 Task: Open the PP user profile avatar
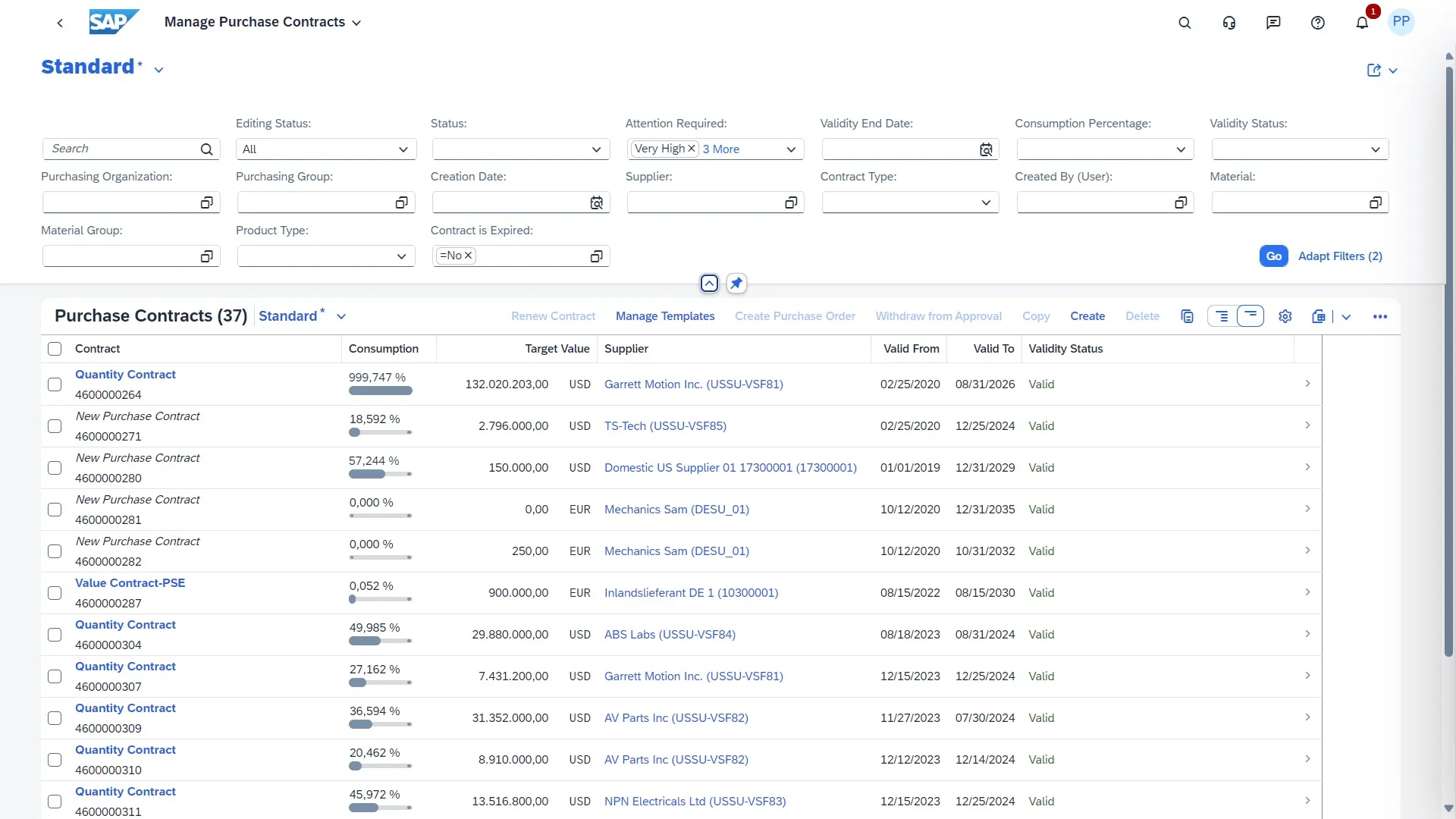[x=1401, y=21]
